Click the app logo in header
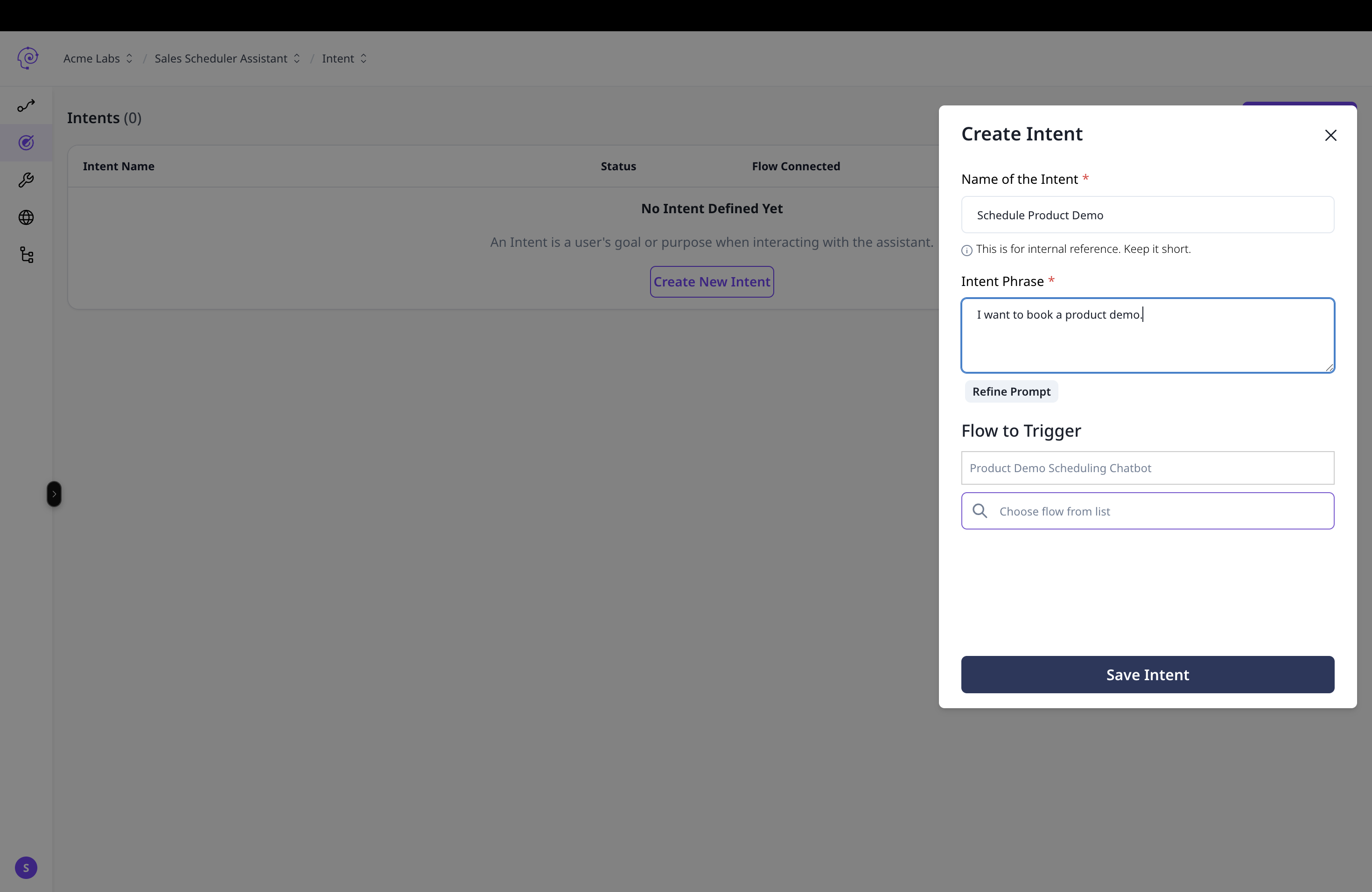1372x892 pixels. pos(28,58)
